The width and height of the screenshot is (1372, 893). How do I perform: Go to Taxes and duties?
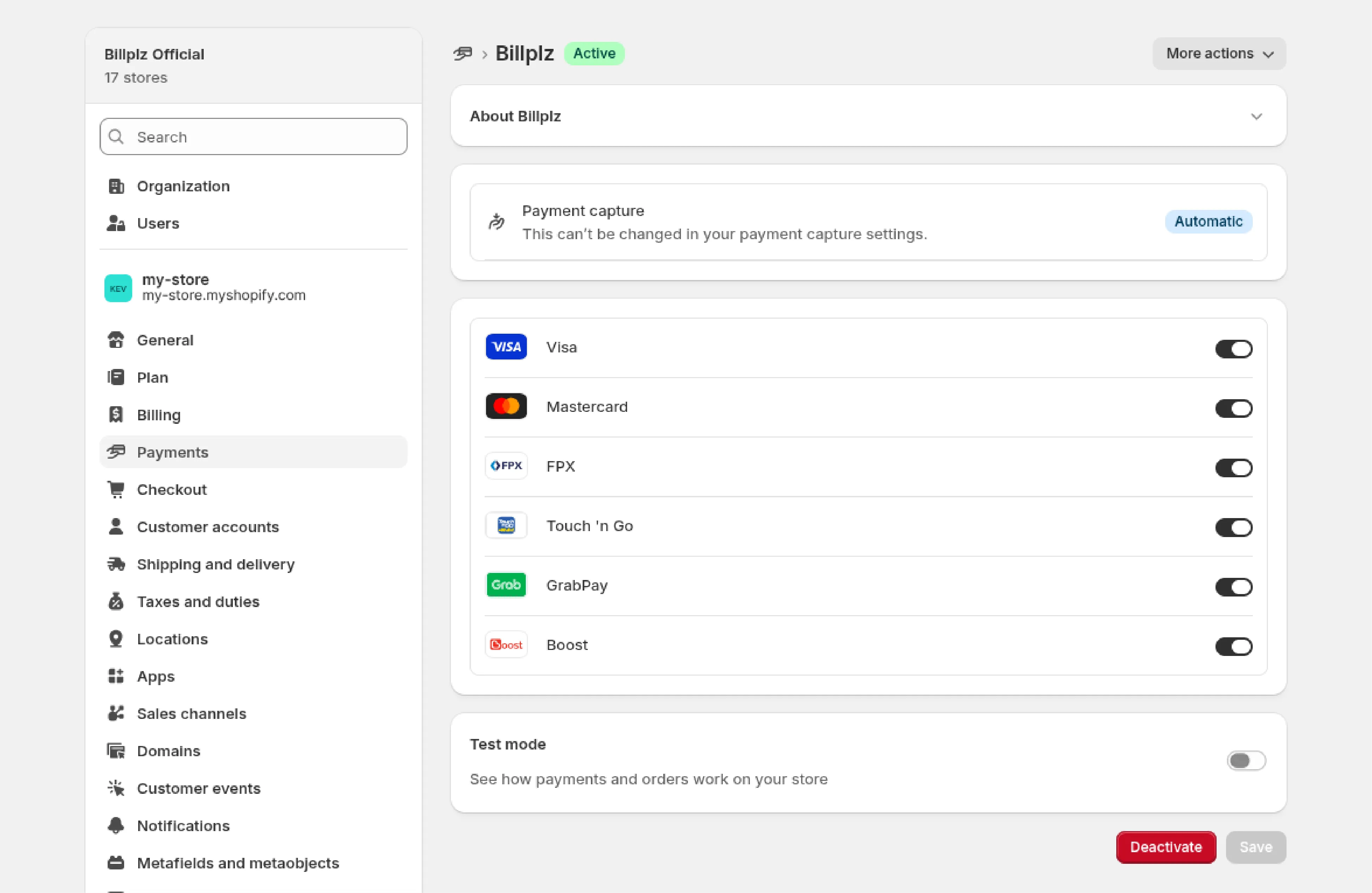click(254, 601)
